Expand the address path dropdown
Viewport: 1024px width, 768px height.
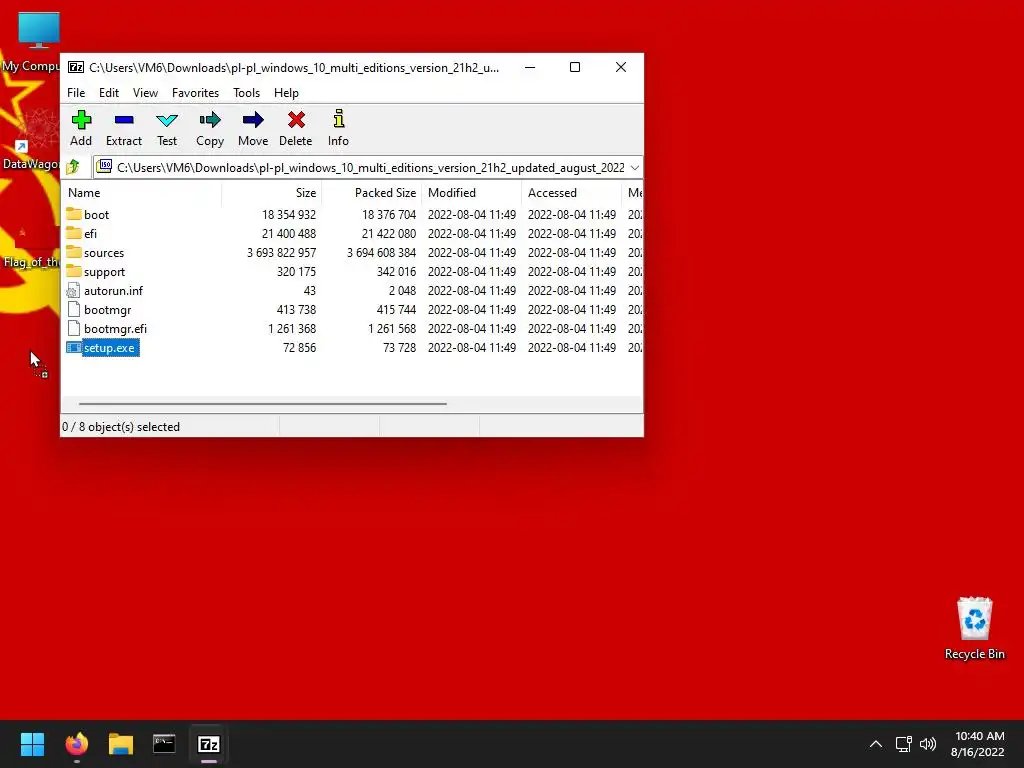634,168
